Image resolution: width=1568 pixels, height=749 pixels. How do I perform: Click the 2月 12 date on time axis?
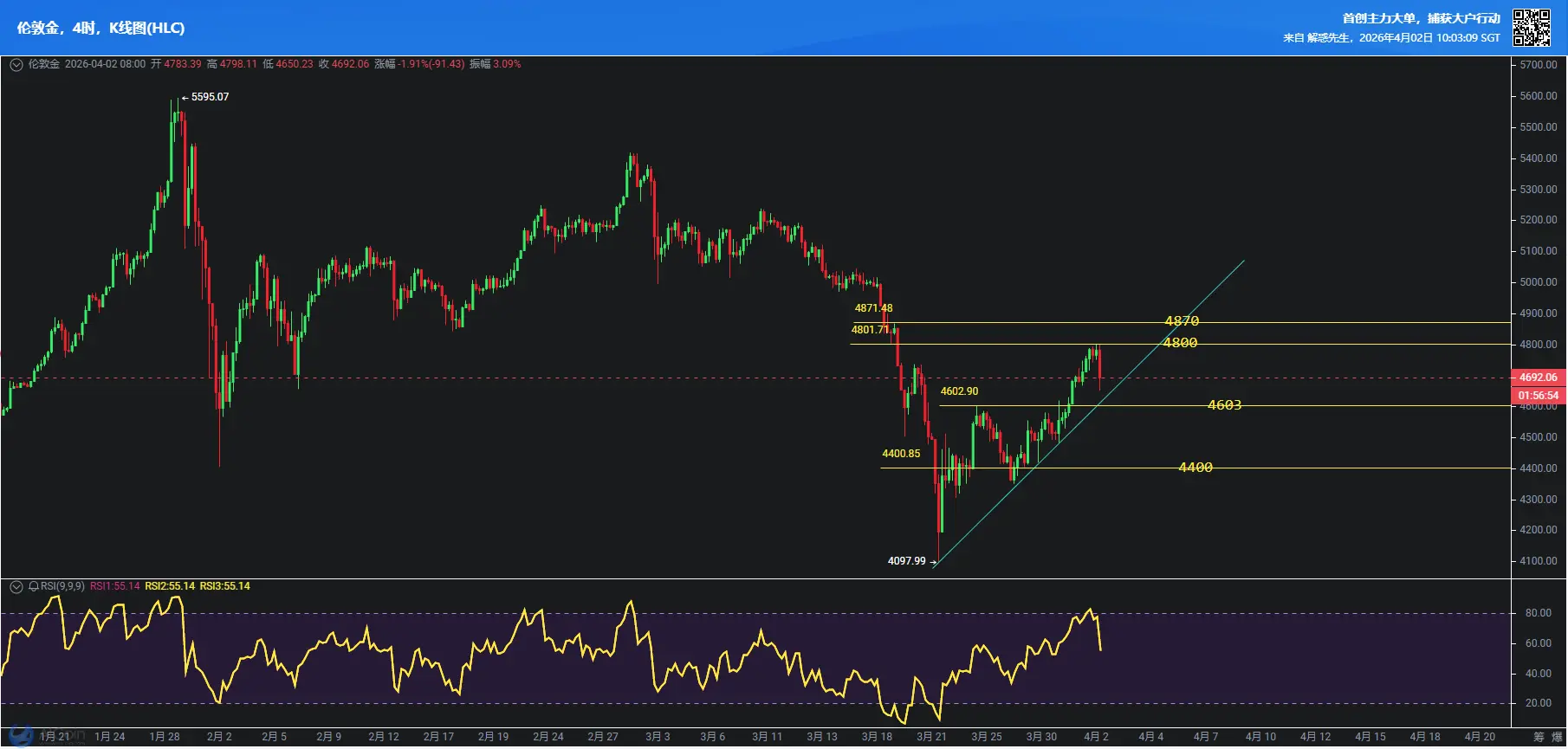click(384, 738)
